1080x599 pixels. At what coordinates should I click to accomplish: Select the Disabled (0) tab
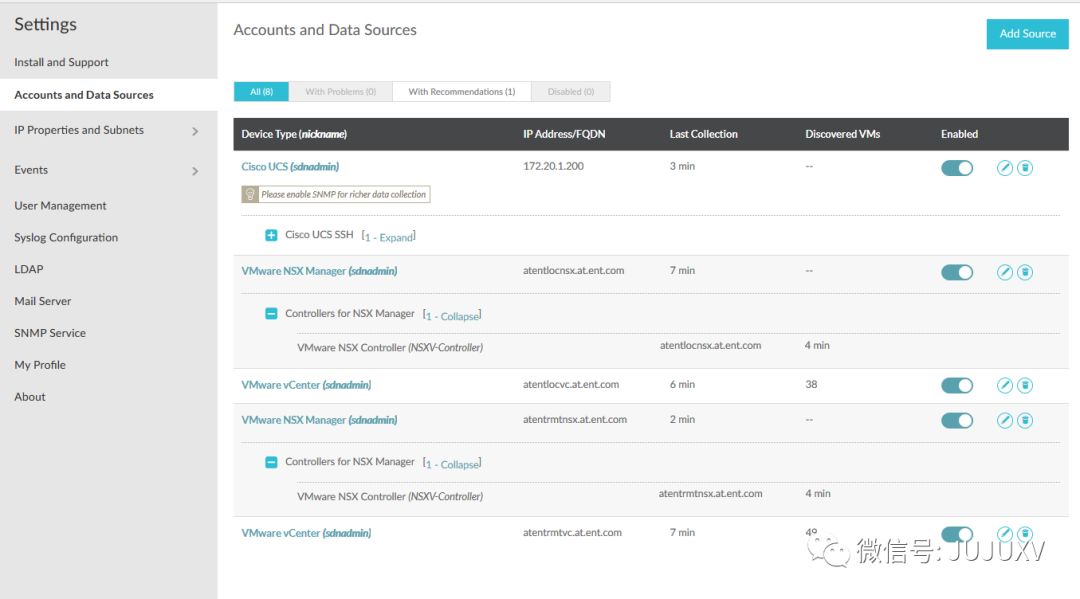click(570, 92)
